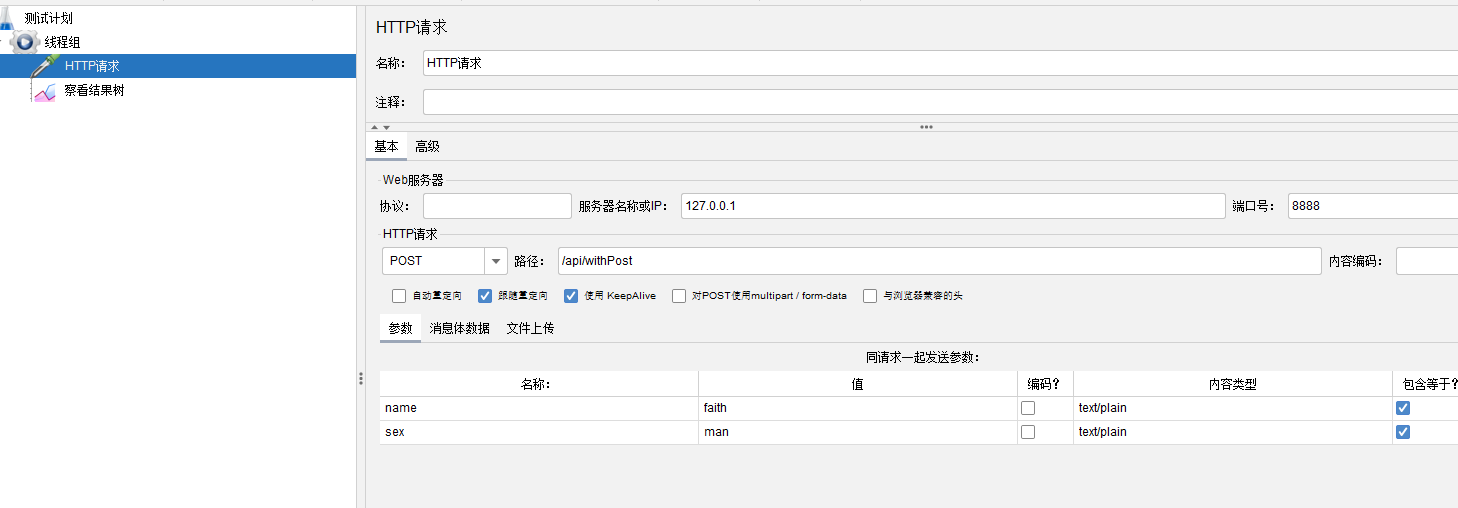This screenshot has width=1458, height=508.
Task: Select the sex parameter cell
Action: [x=539, y=432]
